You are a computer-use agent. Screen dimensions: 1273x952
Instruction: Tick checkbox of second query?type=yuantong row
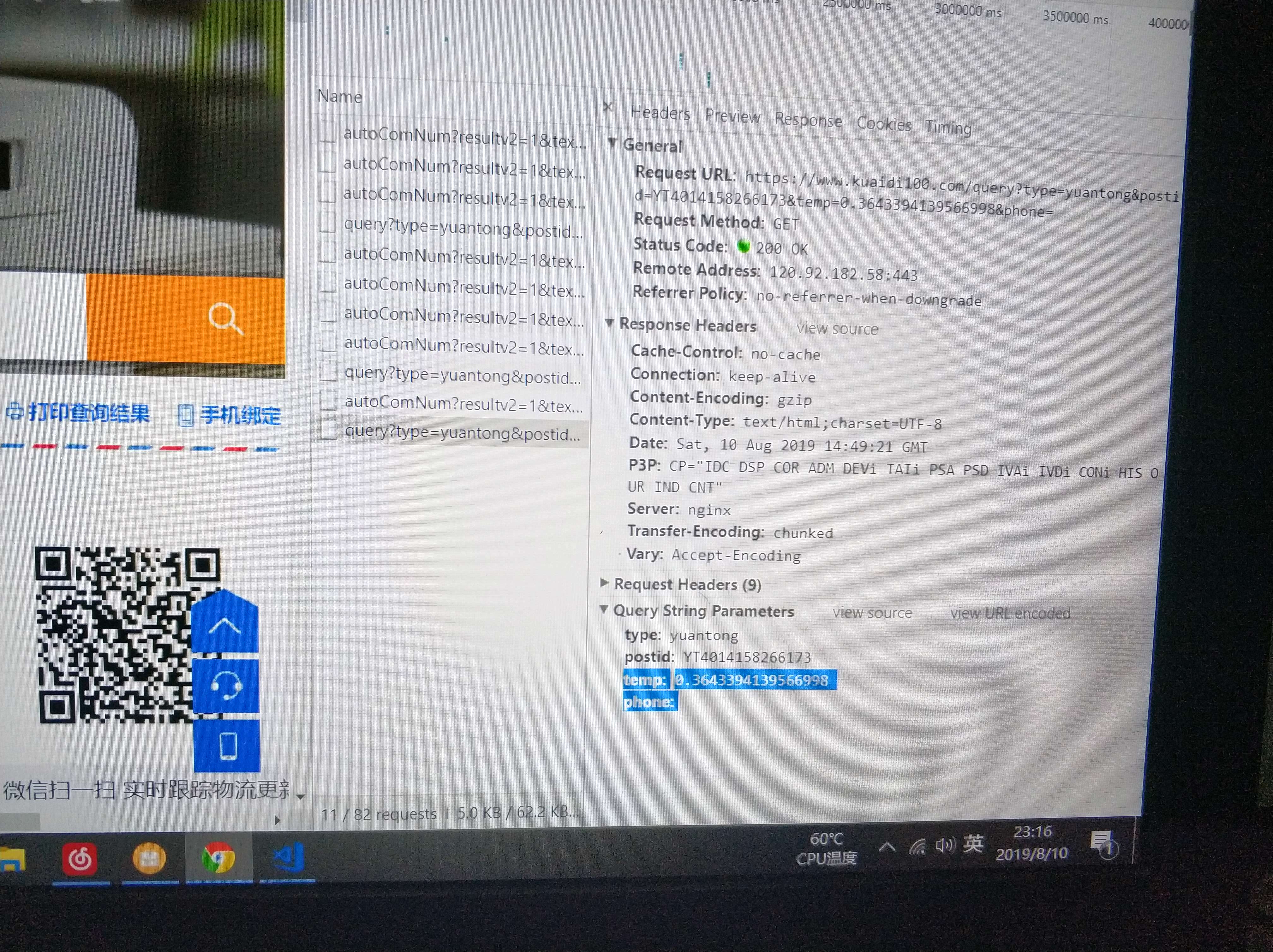[x=328, y=371]
